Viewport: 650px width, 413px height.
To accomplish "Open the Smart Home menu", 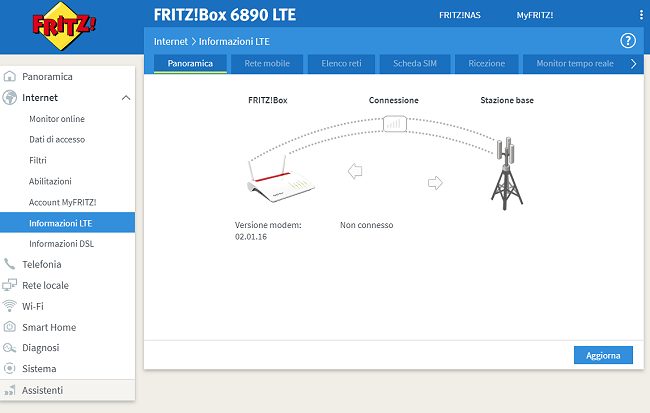I will click(49, 327).
